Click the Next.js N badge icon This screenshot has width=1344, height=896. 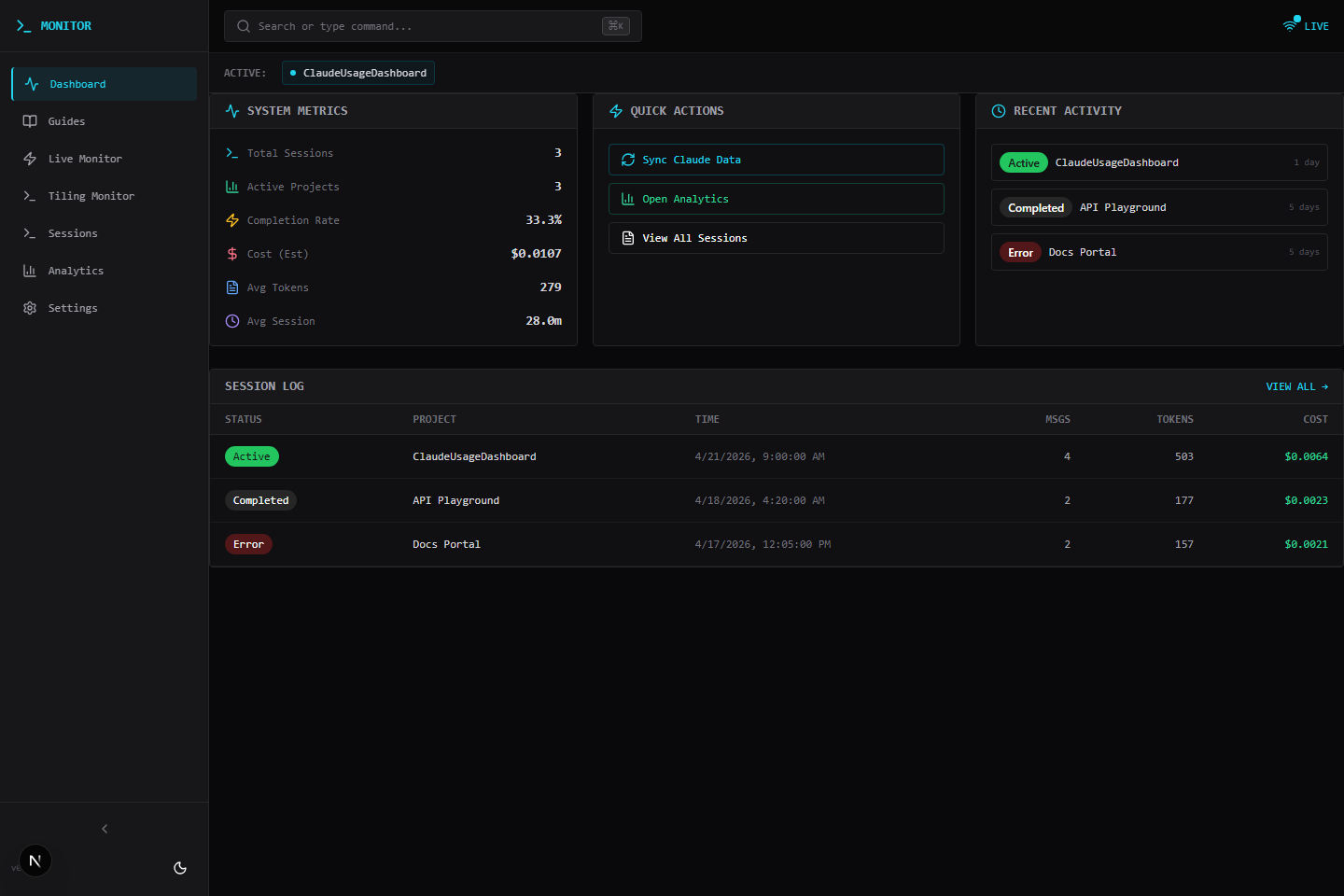click(35, 861)
